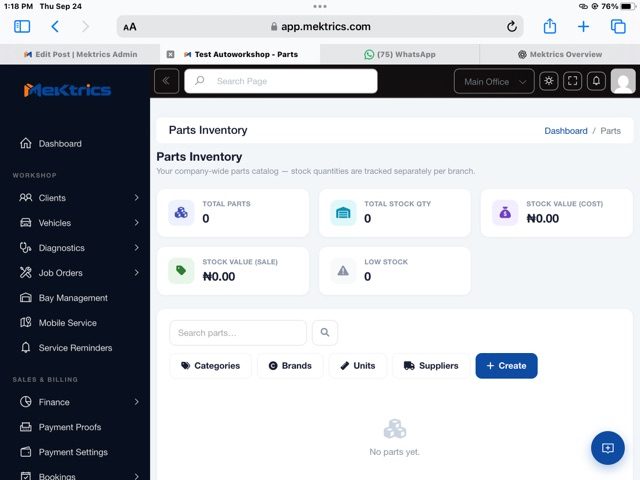Expand the Job Orders submenu chevron
Image resolution: width=640 pixels, height=480 pixels.
click(137, 273)
